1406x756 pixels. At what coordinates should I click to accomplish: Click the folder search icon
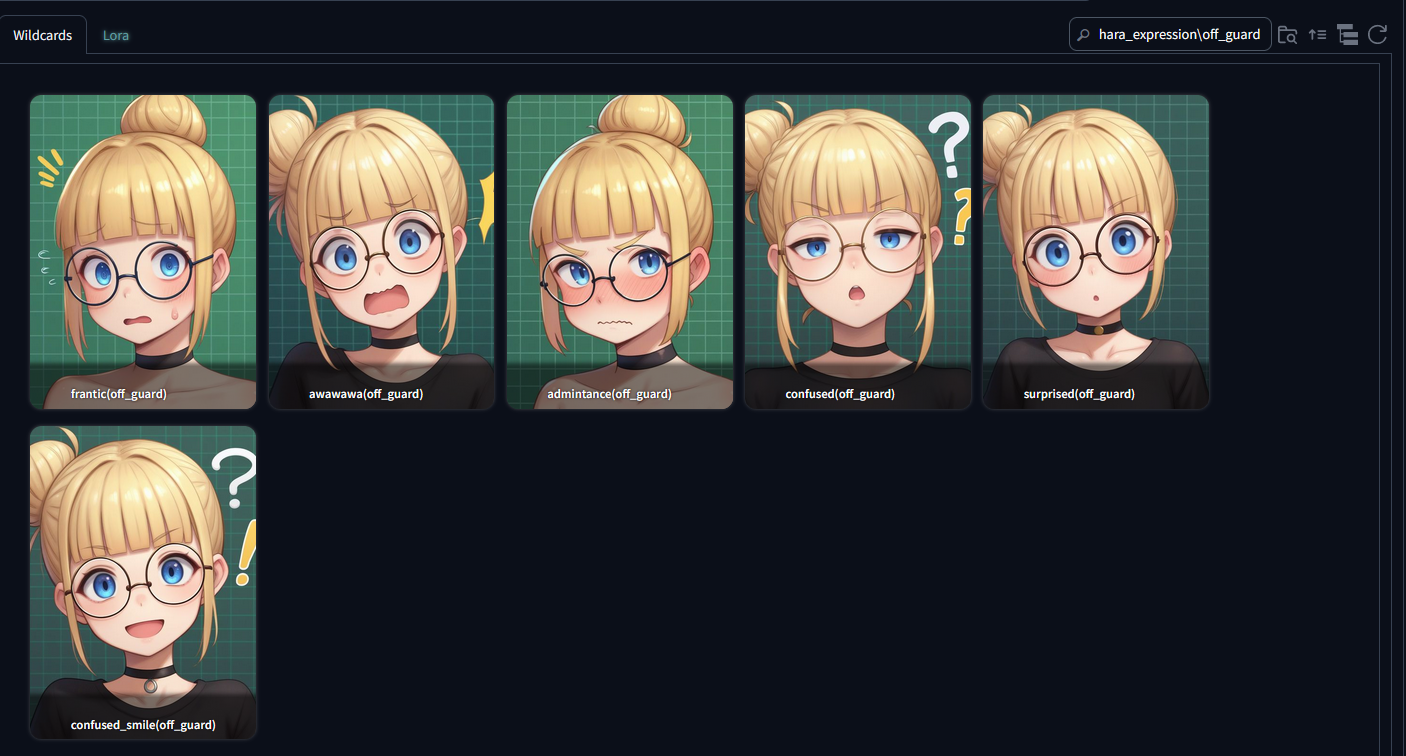(x=1287, y=34)
